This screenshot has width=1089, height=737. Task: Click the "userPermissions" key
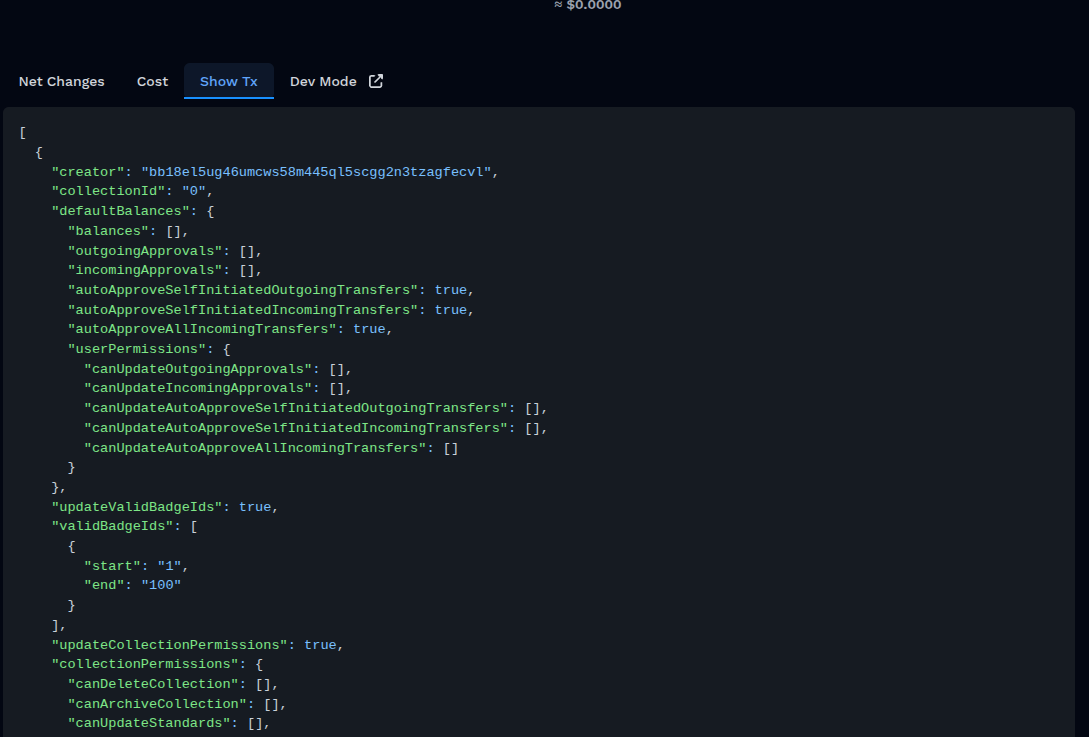(136, 349)
